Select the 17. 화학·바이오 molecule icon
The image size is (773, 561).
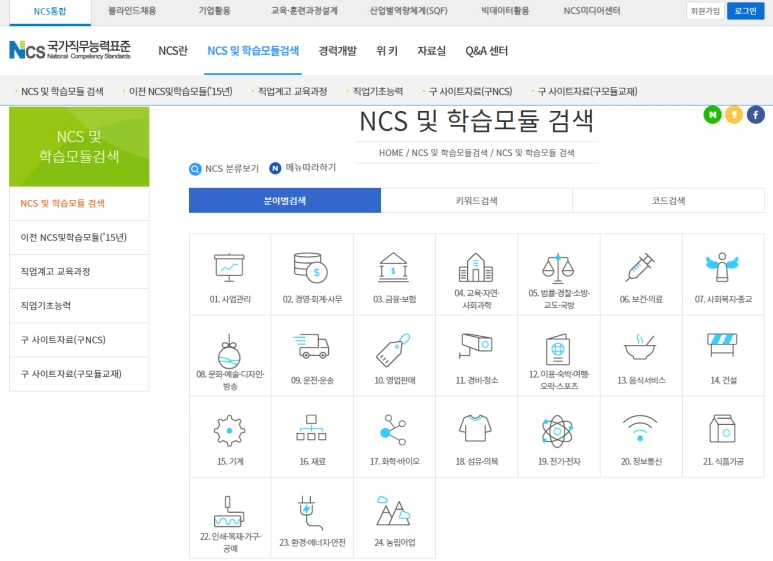pos(393,430)
